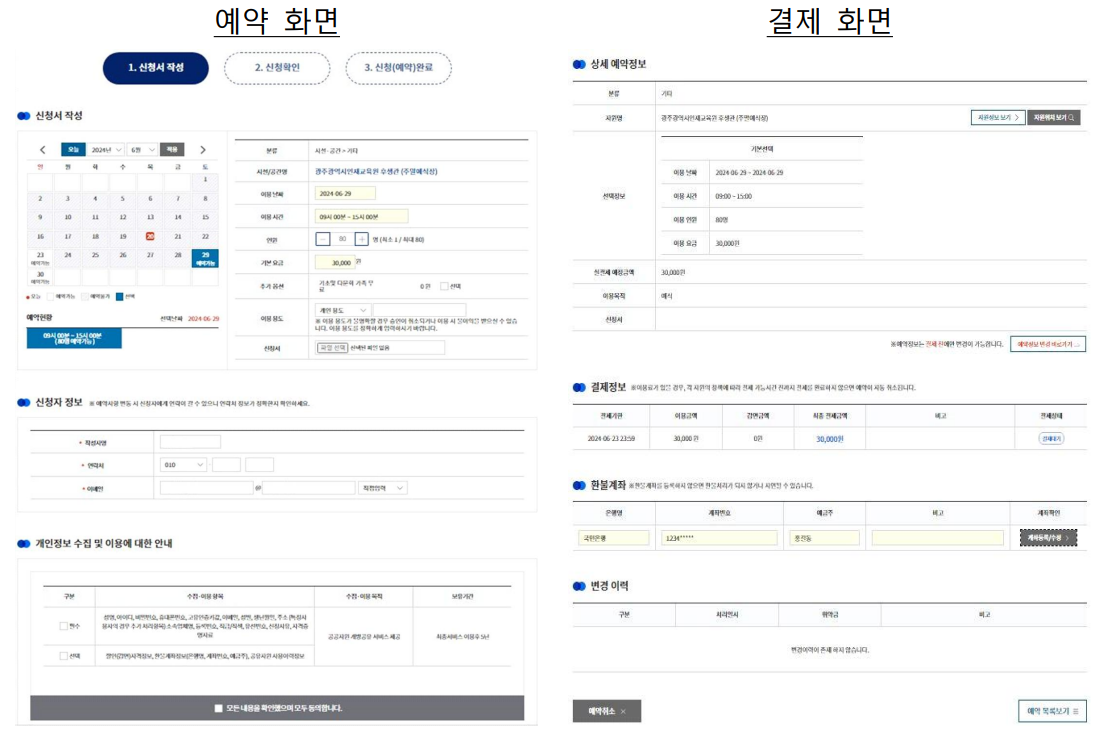Click the refund account remarks field
The image size is (1099, 734).
tap(938, 538)
